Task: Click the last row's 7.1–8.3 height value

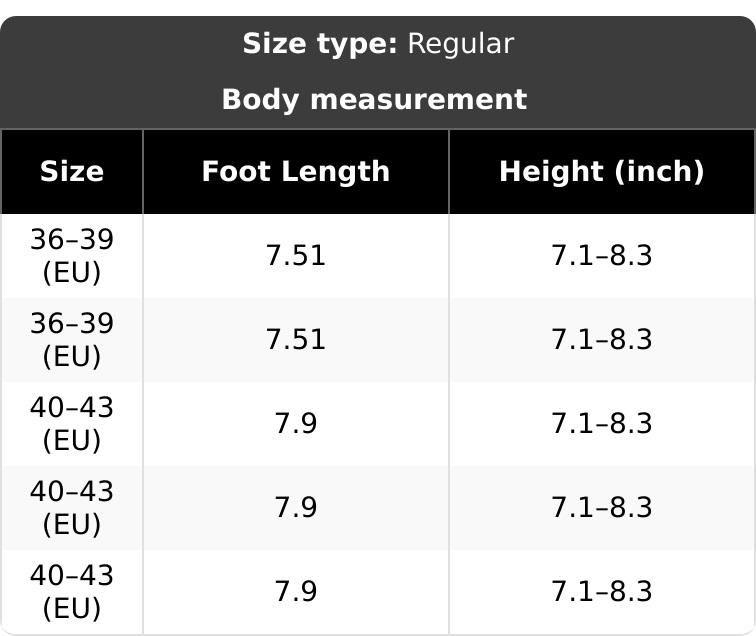Action: pyautogui.click(x=602, y=592)
